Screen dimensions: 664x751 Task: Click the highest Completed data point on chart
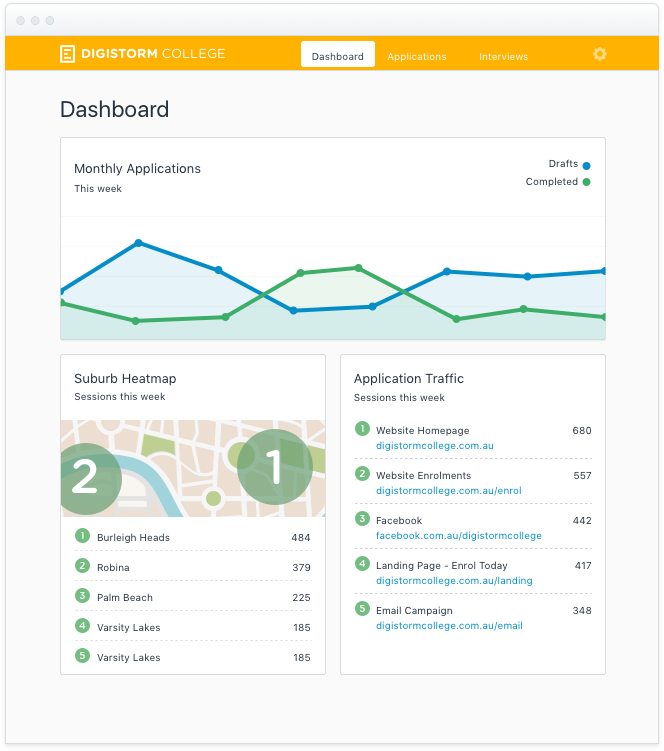click(358, 268)
